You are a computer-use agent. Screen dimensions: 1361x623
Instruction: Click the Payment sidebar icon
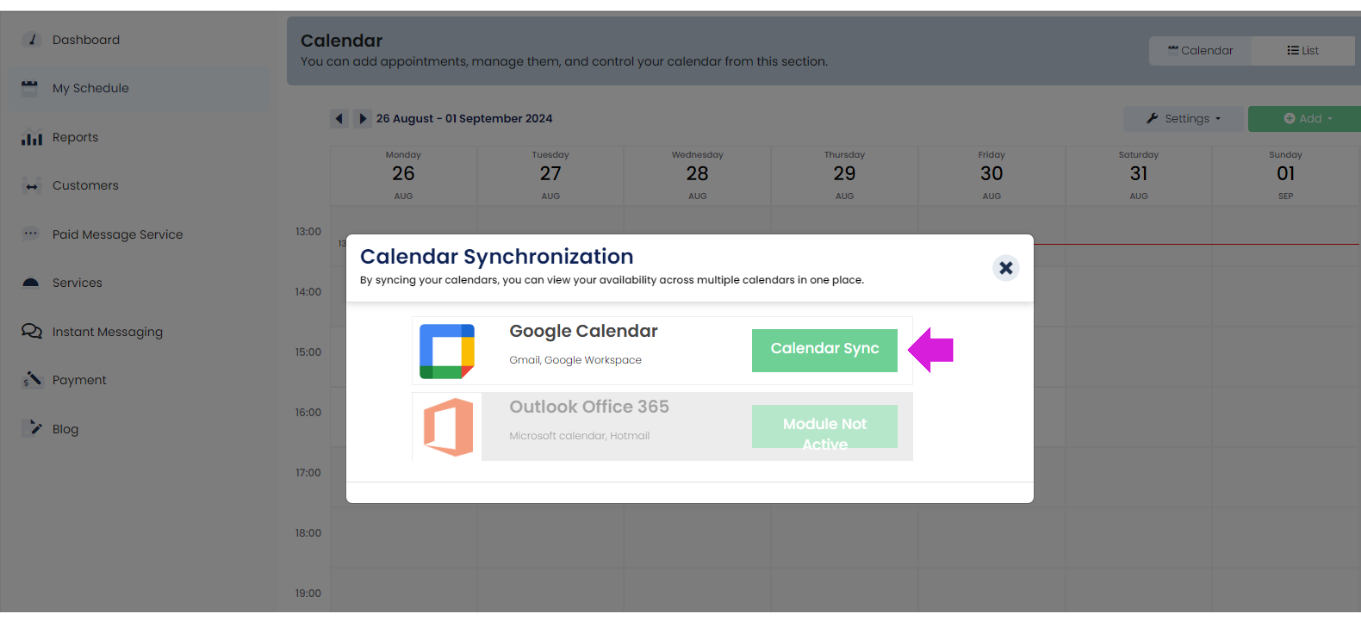tap(31, 380)
